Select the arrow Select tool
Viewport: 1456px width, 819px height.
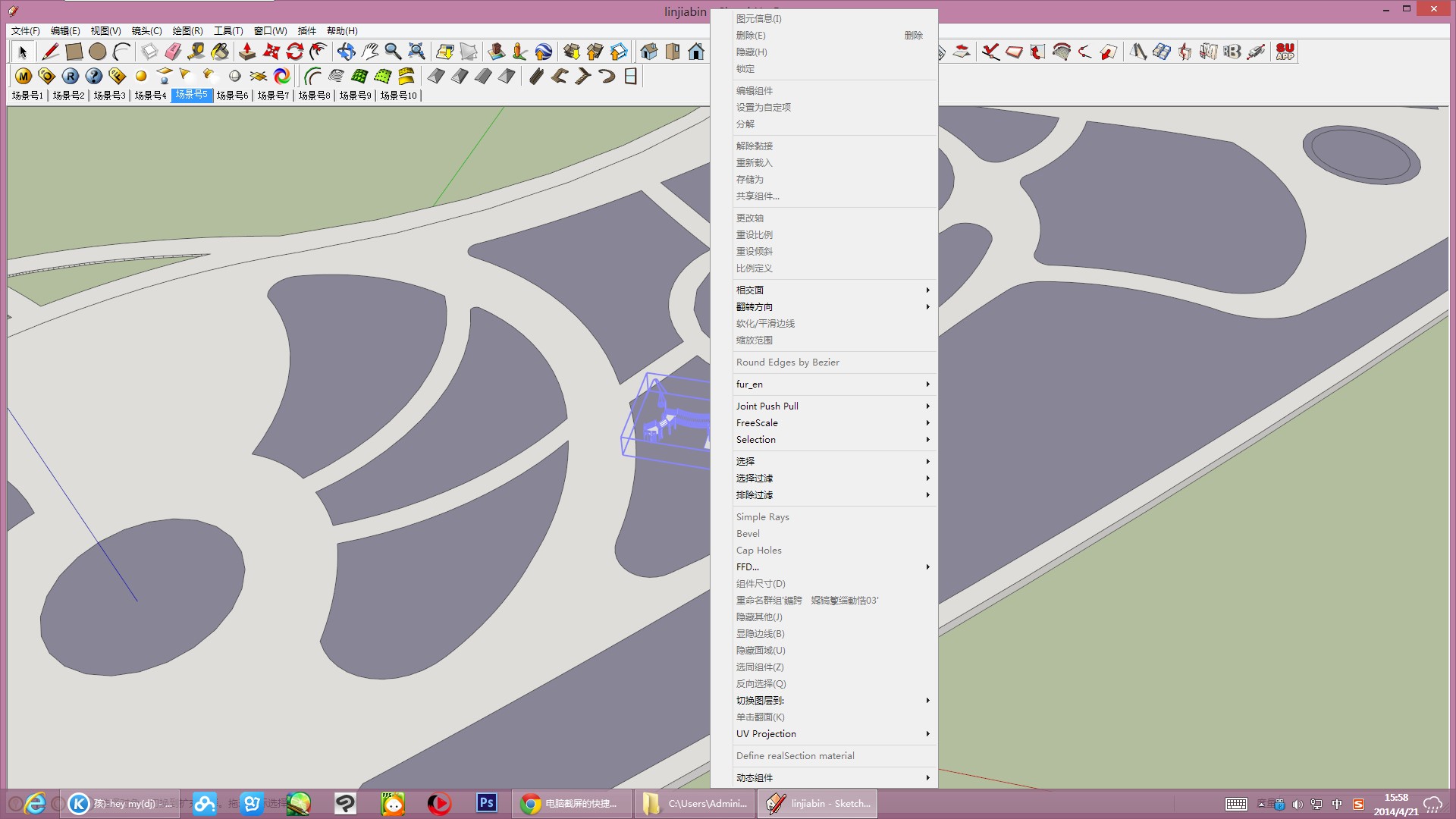coord(23,52)
